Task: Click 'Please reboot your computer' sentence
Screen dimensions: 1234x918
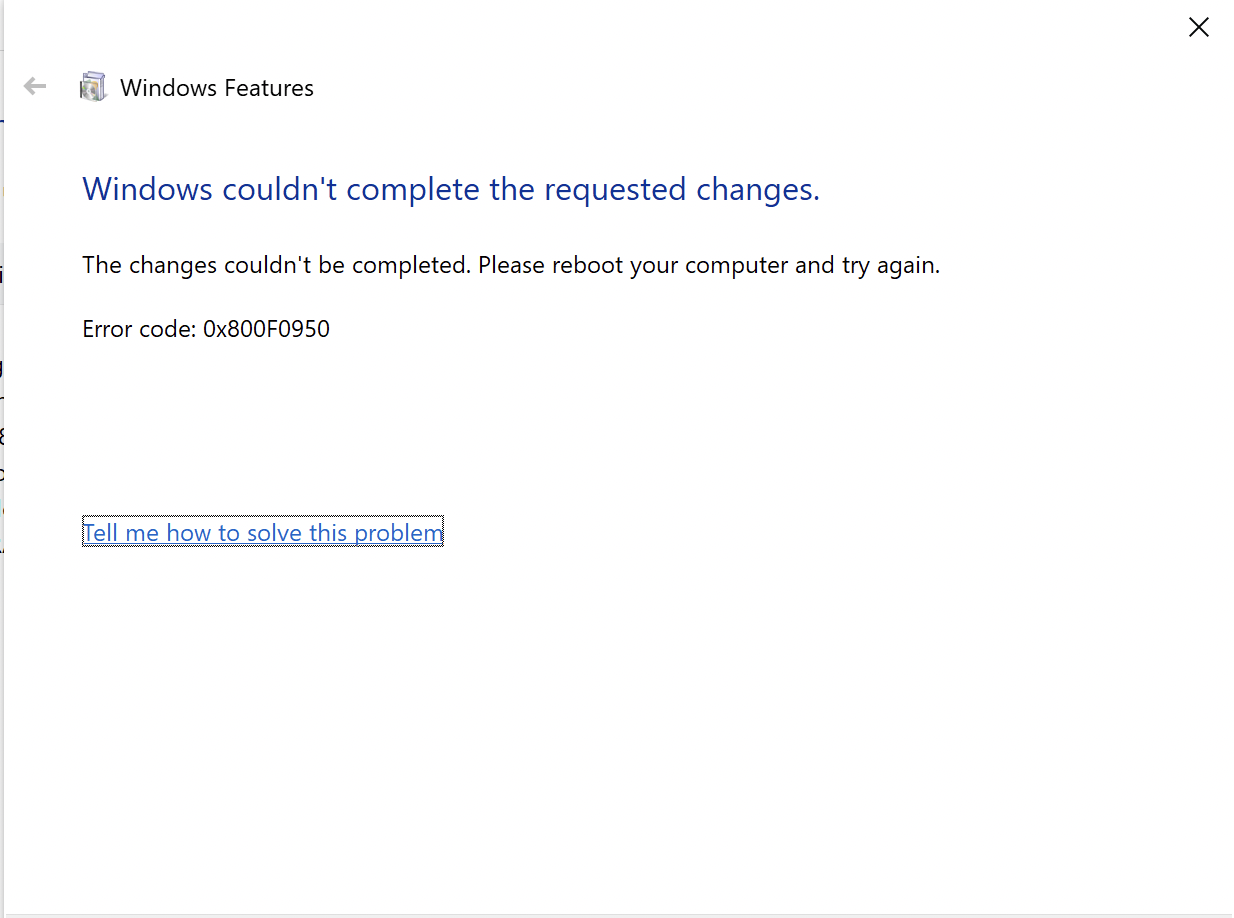Action: [x=633, y=266]
